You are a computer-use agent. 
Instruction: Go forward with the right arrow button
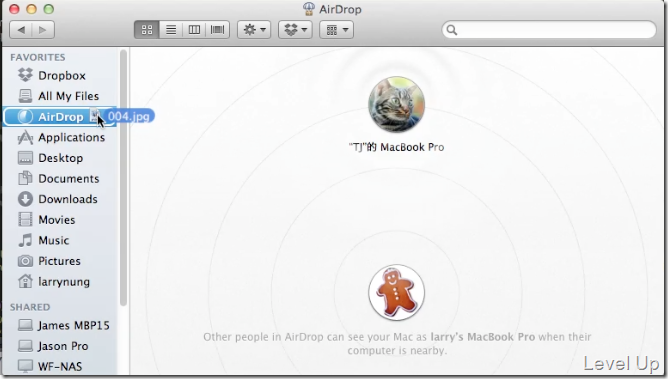[43, 30]
